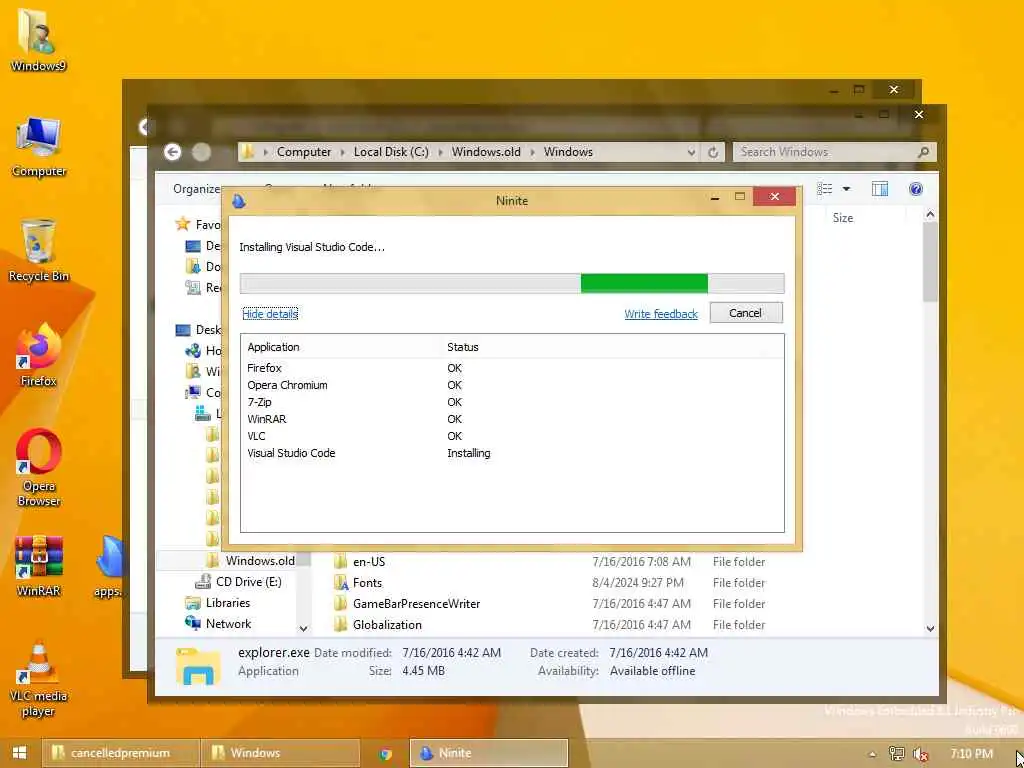
Task: Click the Chrome icon on the taskbar
Action: (385, 753)
